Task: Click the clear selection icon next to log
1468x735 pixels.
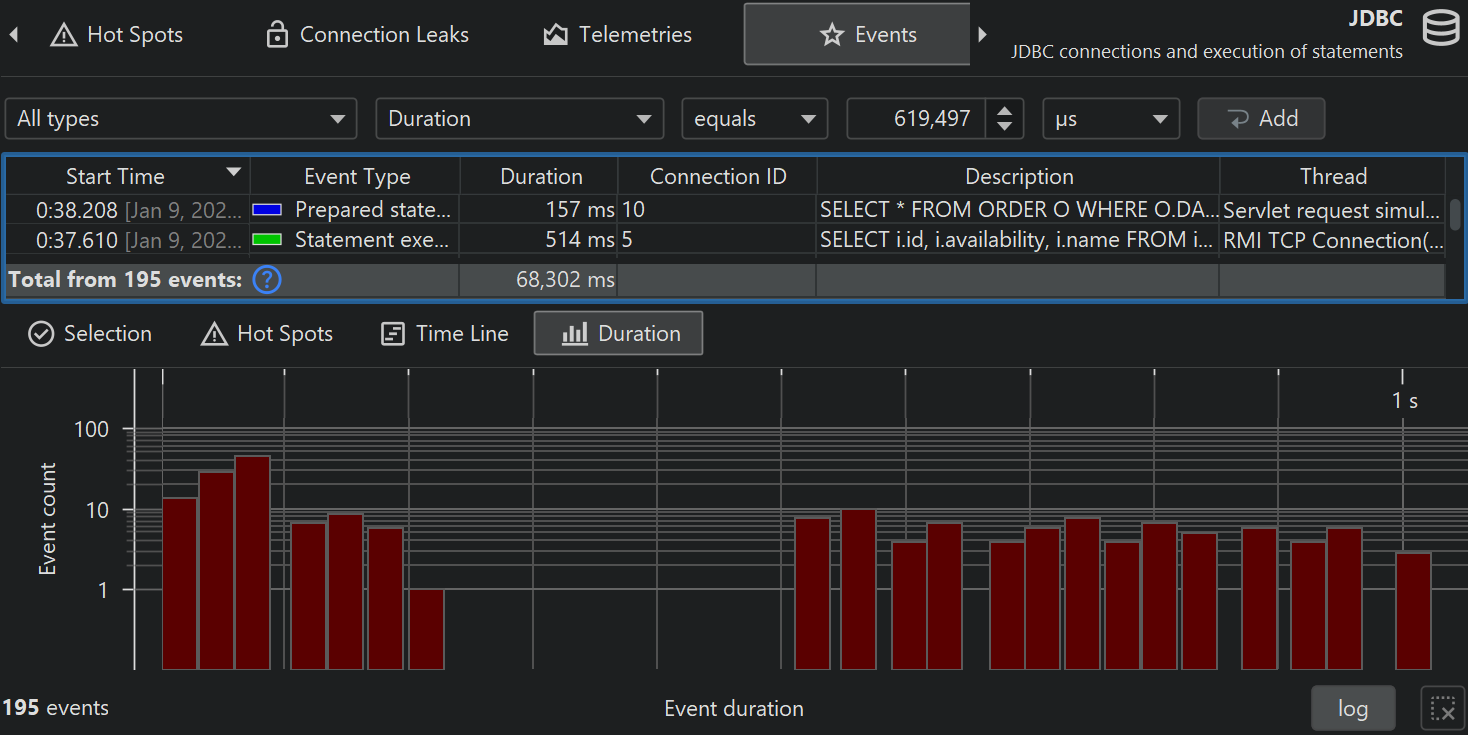Action: pos(1442,709)
